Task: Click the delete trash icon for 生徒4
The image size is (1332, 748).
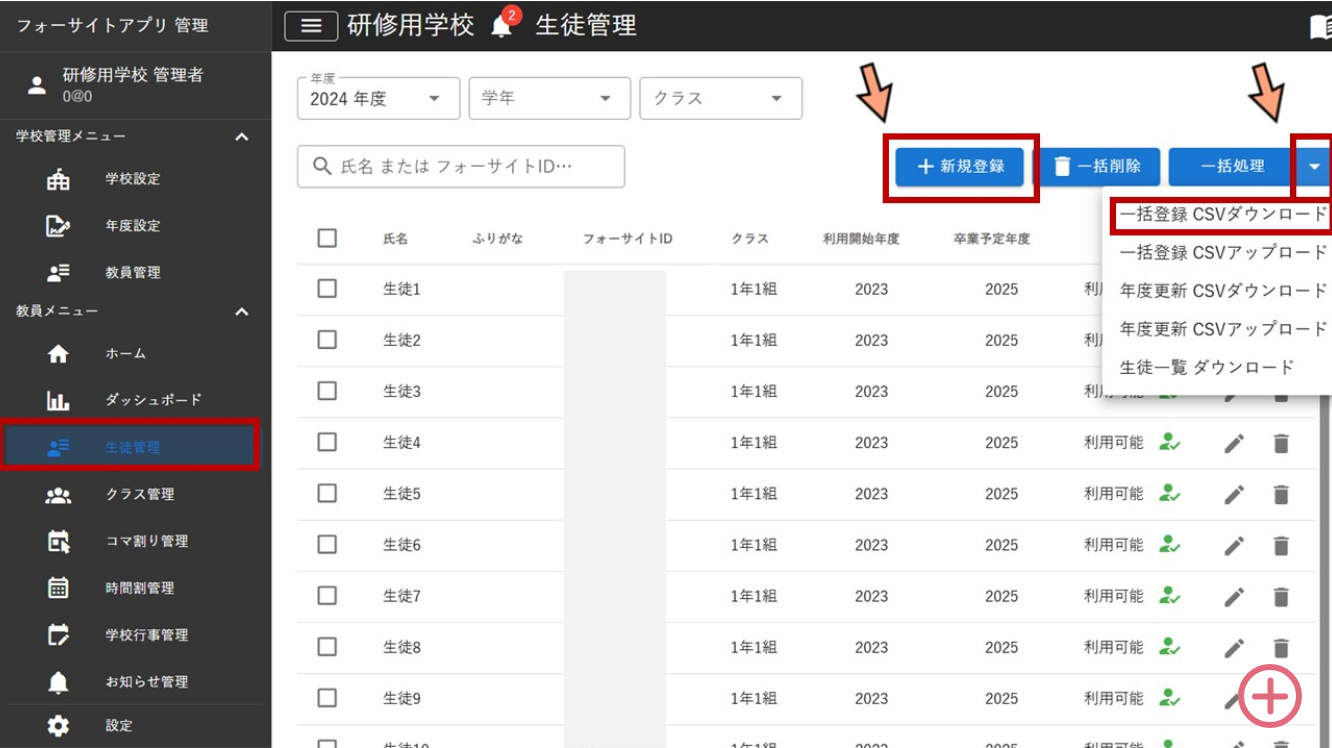Action: click(x=1281, y=443)
